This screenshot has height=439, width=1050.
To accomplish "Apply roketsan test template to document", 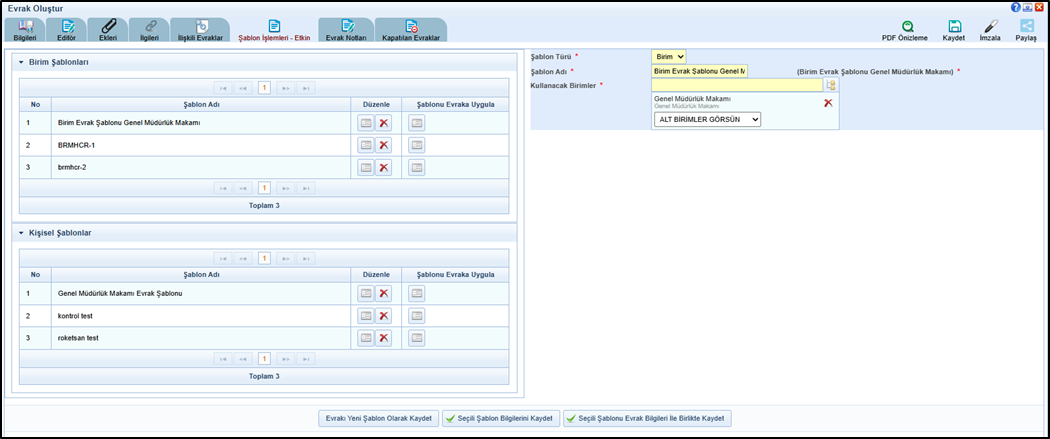I will [x=417, y=337].
